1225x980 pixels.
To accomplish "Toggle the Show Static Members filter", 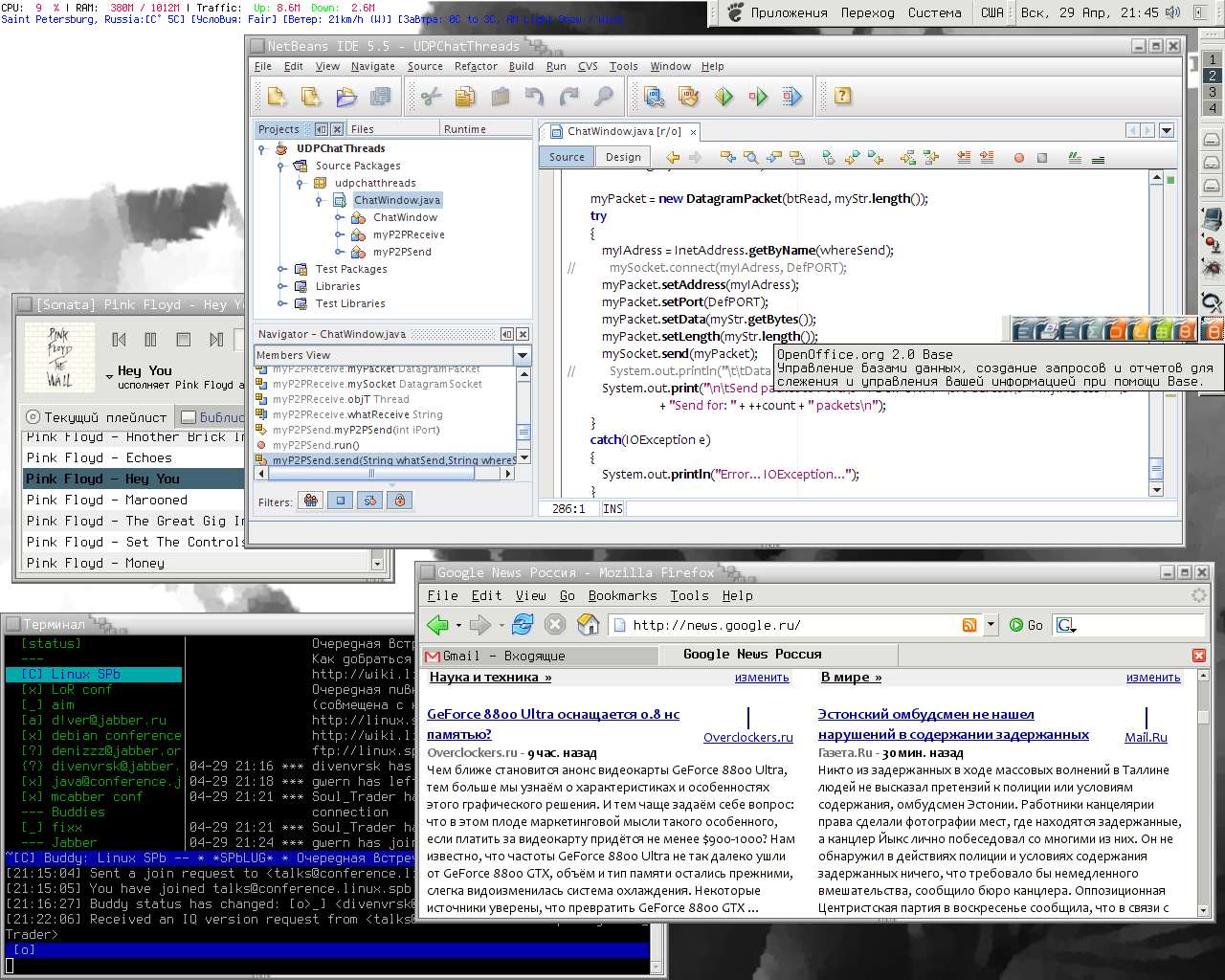I will [x=369, y=500].
